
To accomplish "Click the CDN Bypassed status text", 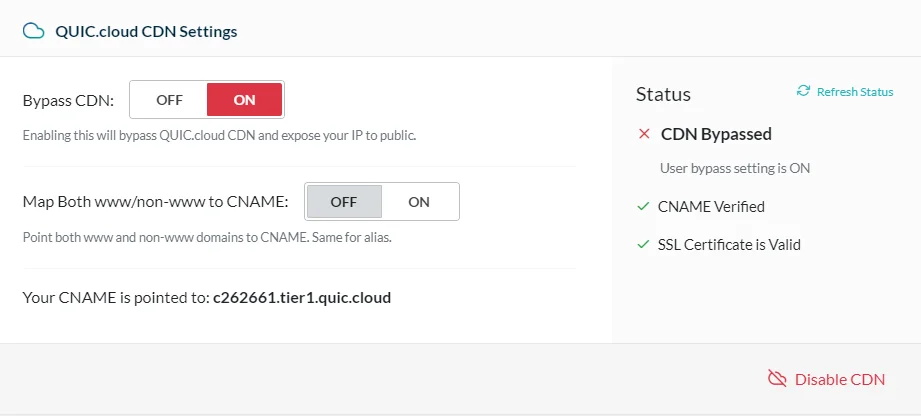I will pyautogui.click(x=716, y=134).
